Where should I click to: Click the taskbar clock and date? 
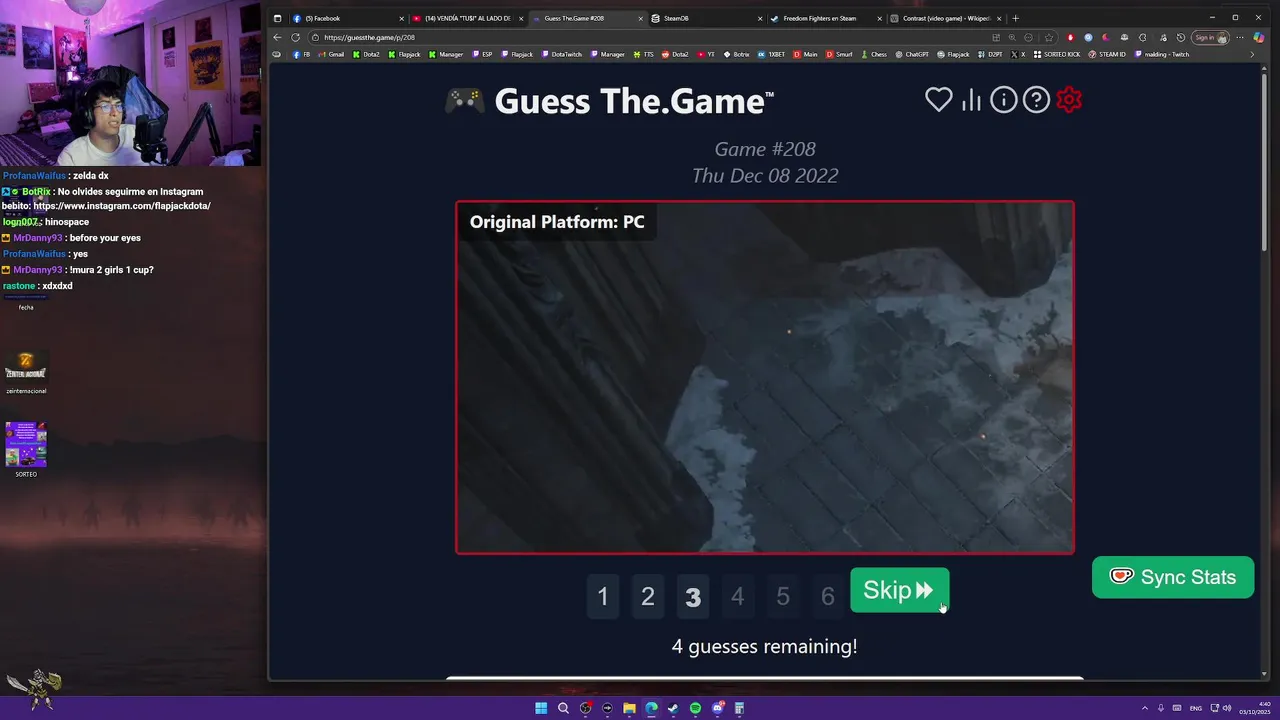click(1254, 708)
